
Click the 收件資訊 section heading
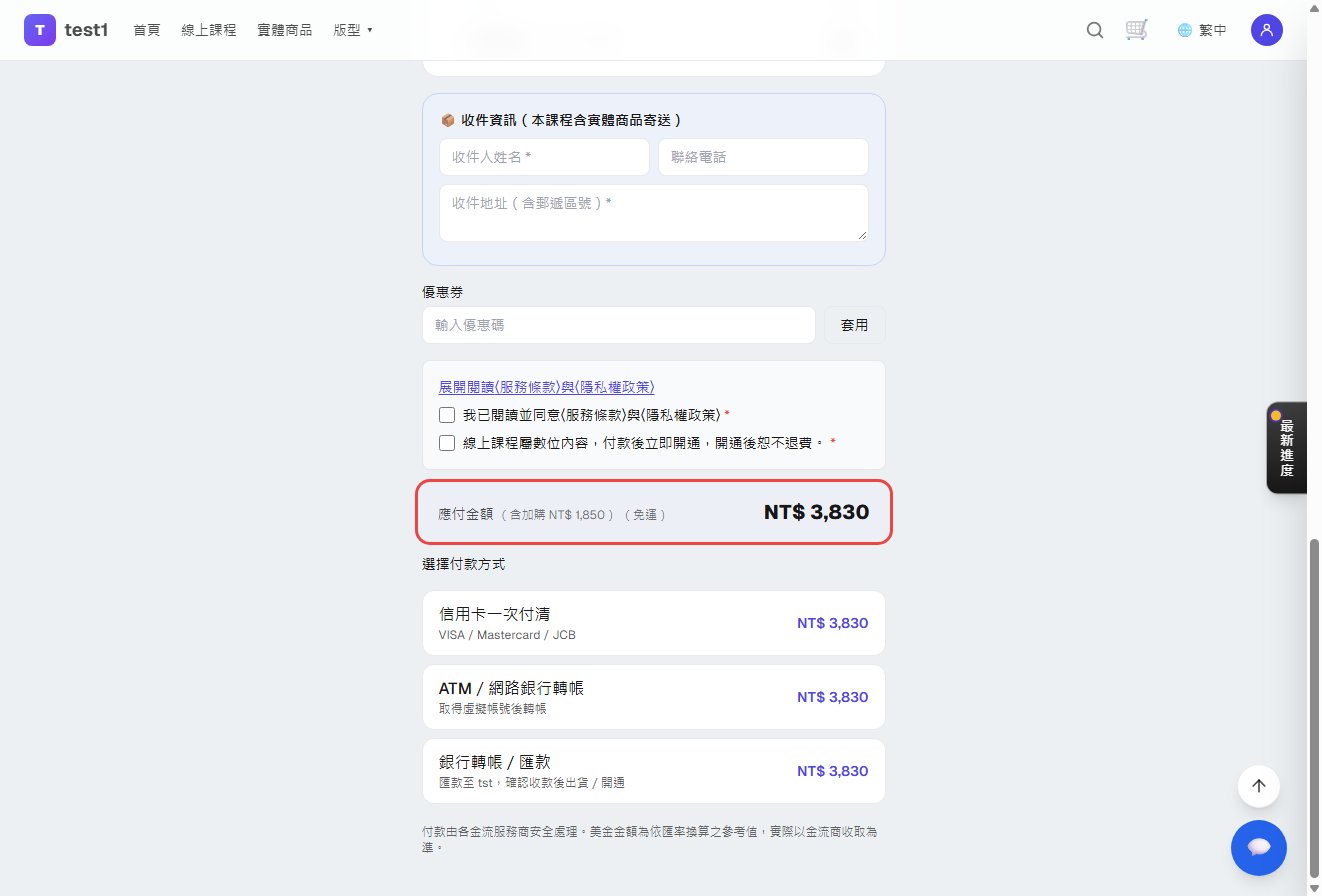click(x=562, y=120)
